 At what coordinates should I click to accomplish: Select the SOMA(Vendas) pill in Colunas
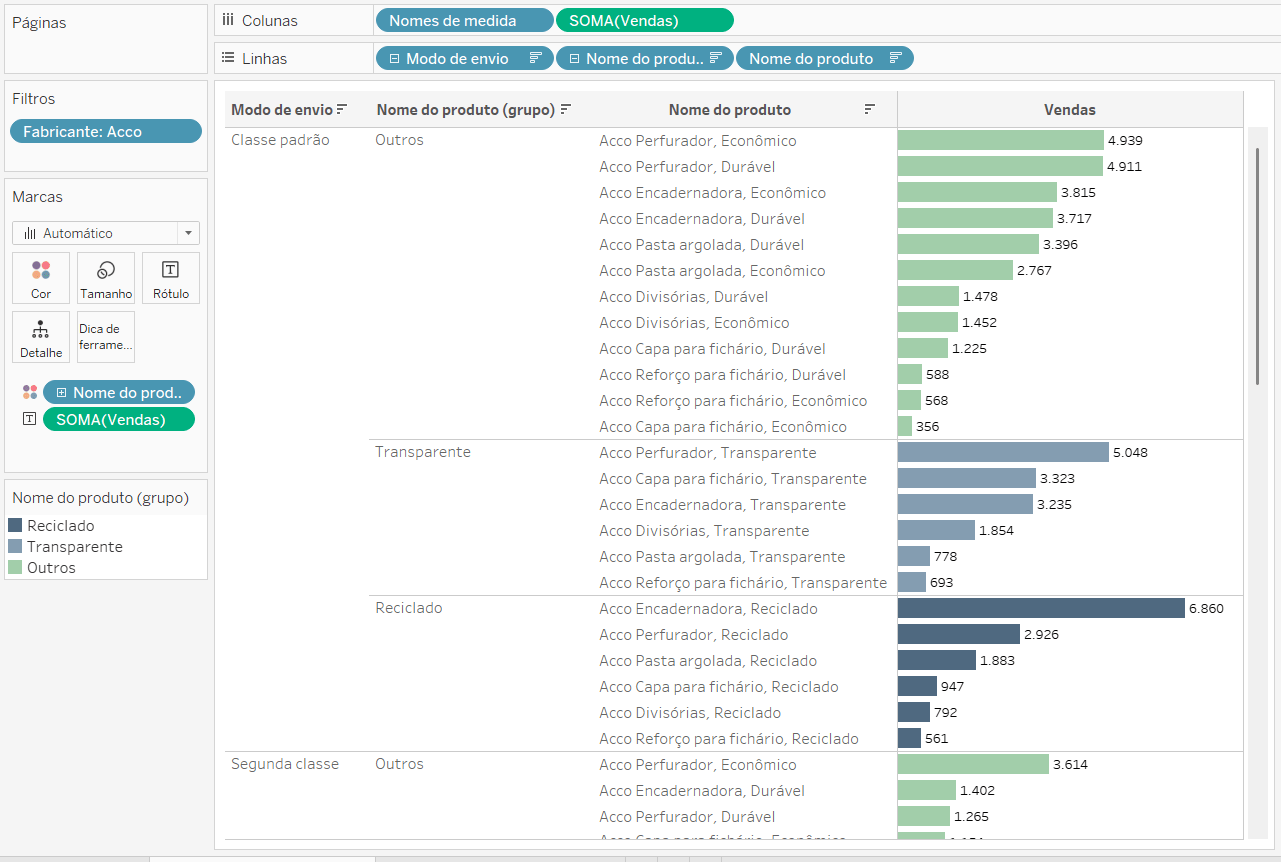point(644,20)
